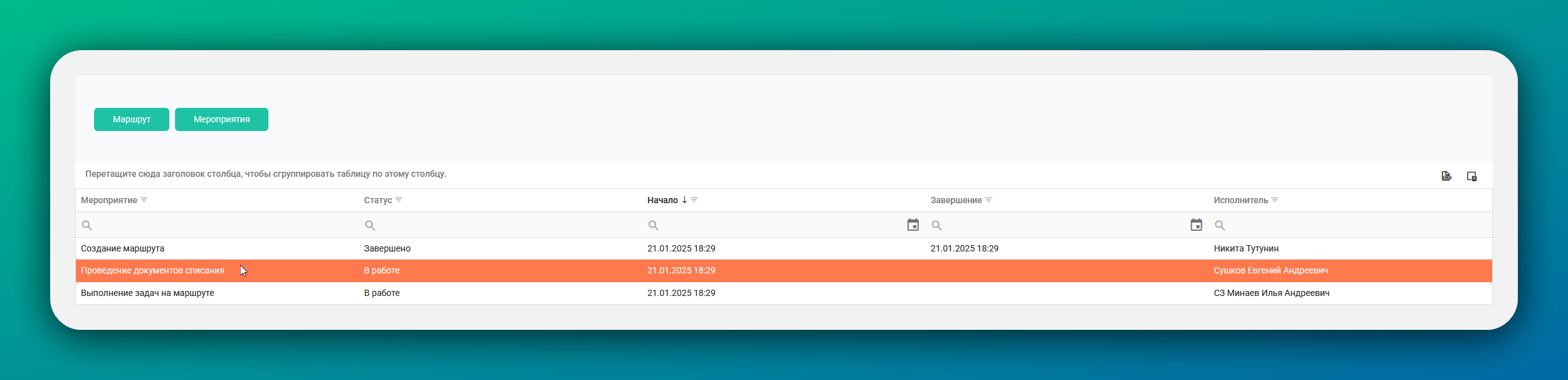Open filter menu for Исполнитель column
Viewport: 1568px width, 380px height.
[x=1275, y=200]
